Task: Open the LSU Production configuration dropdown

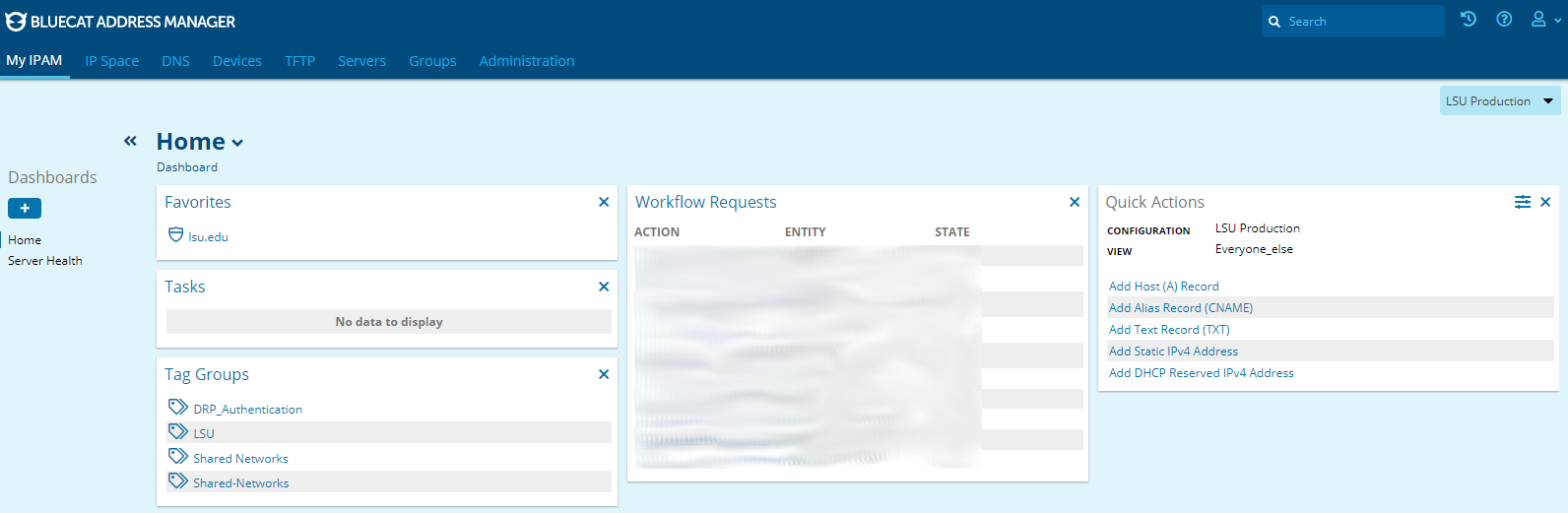Action: 1500,101
